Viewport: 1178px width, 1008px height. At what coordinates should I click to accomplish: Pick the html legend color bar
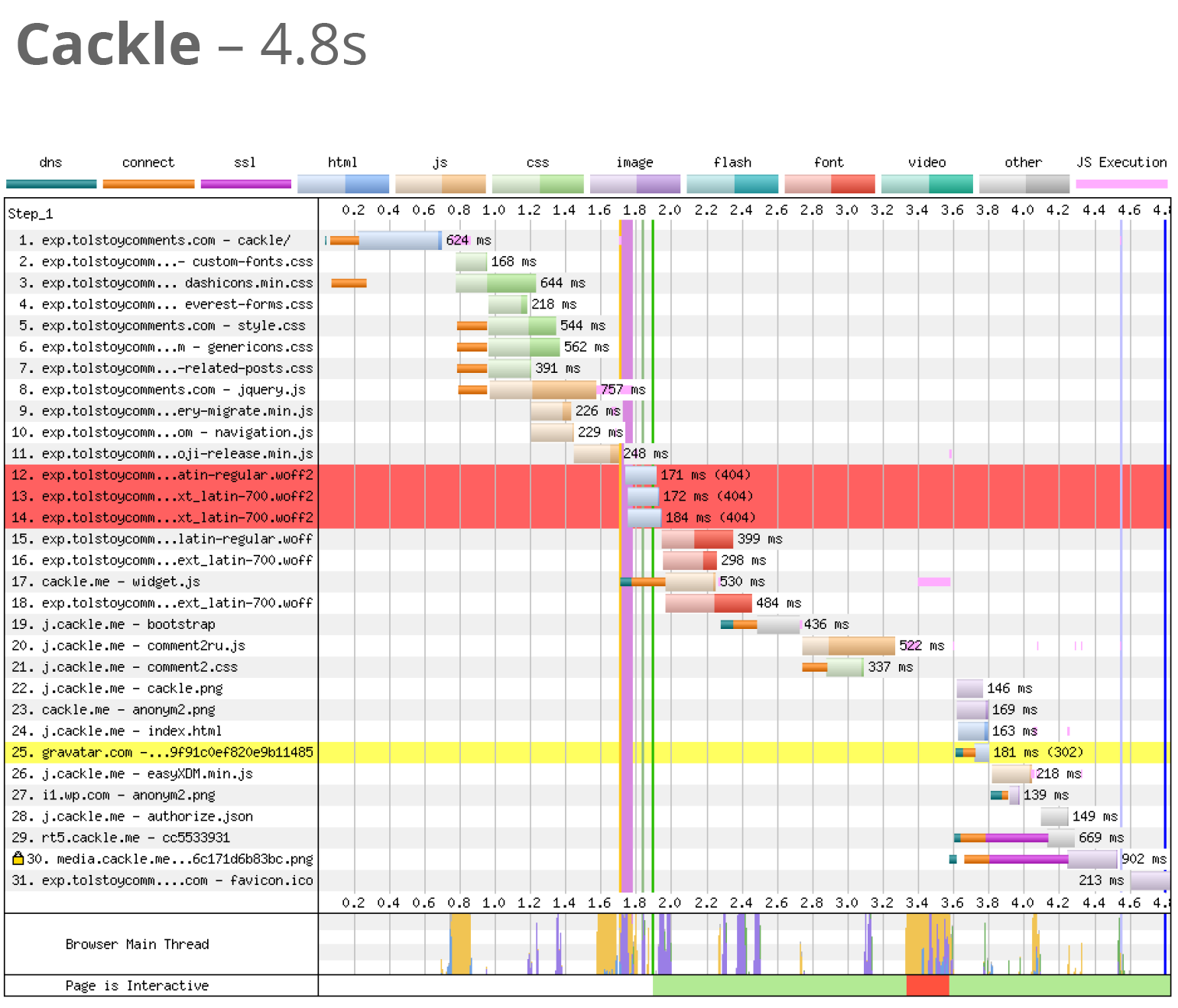[343, 183]
